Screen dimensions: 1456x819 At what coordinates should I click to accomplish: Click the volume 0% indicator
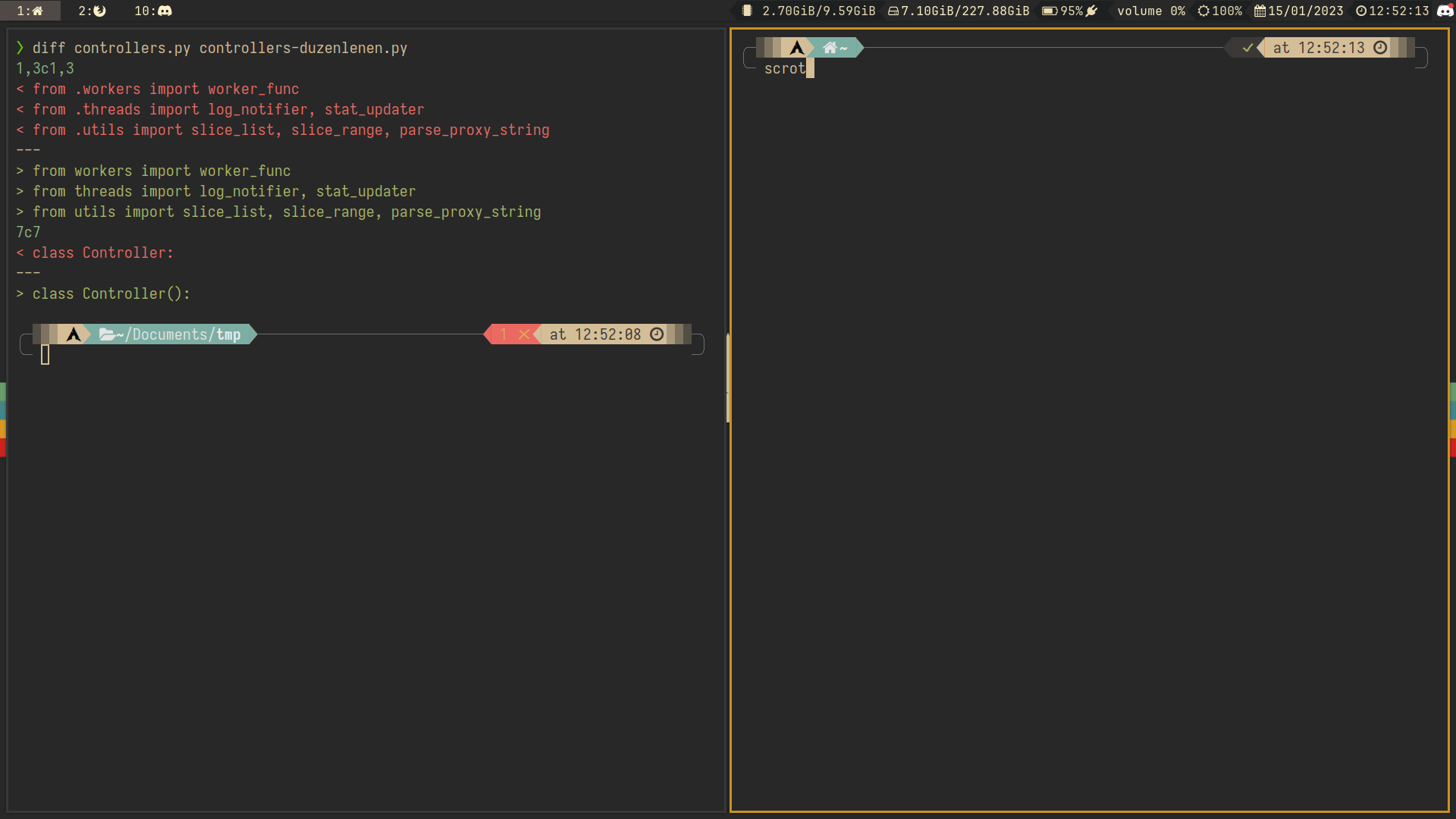(x=1150, y=11)
